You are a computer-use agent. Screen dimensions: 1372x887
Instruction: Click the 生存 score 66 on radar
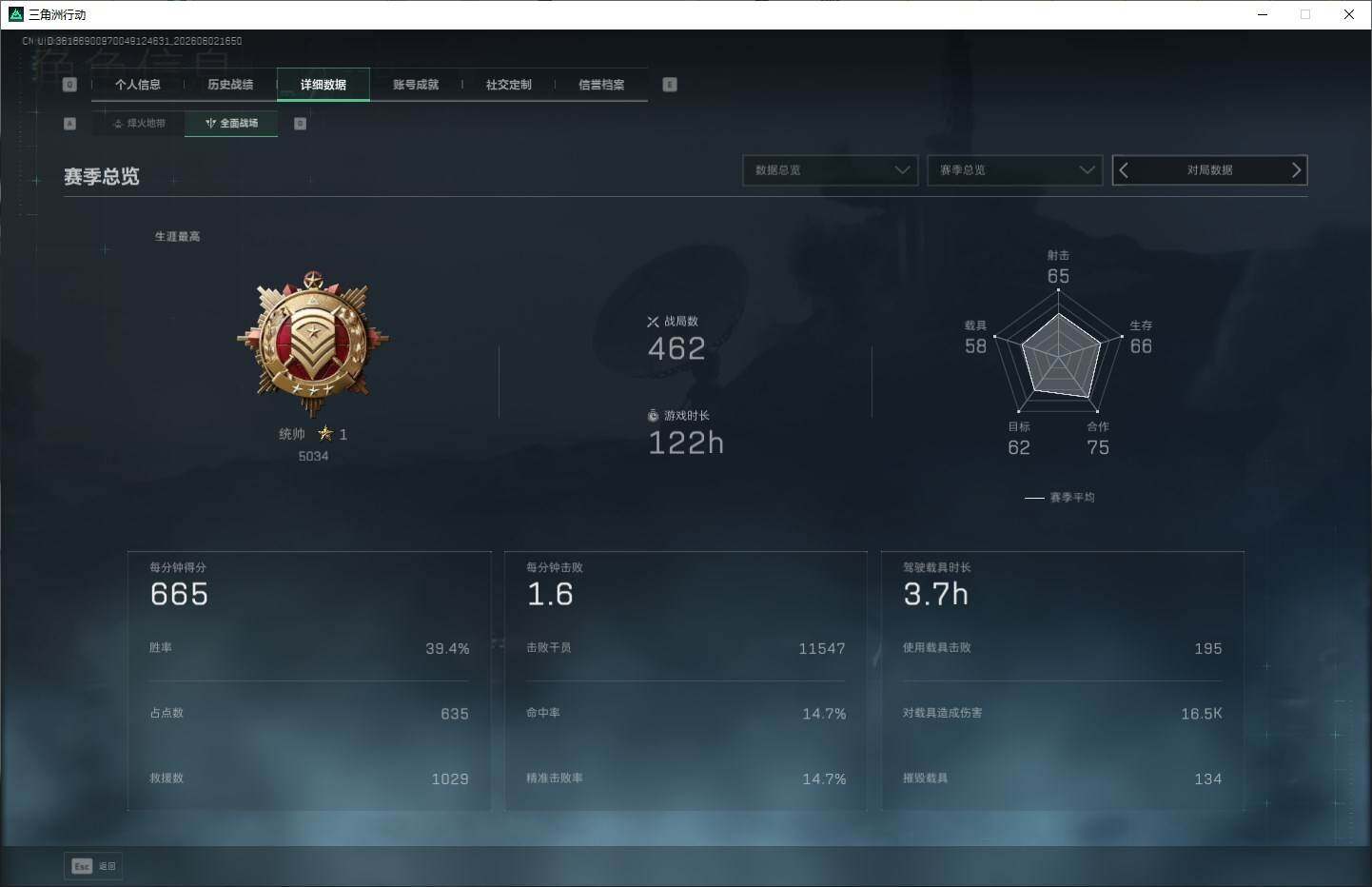coord(1141,346)
